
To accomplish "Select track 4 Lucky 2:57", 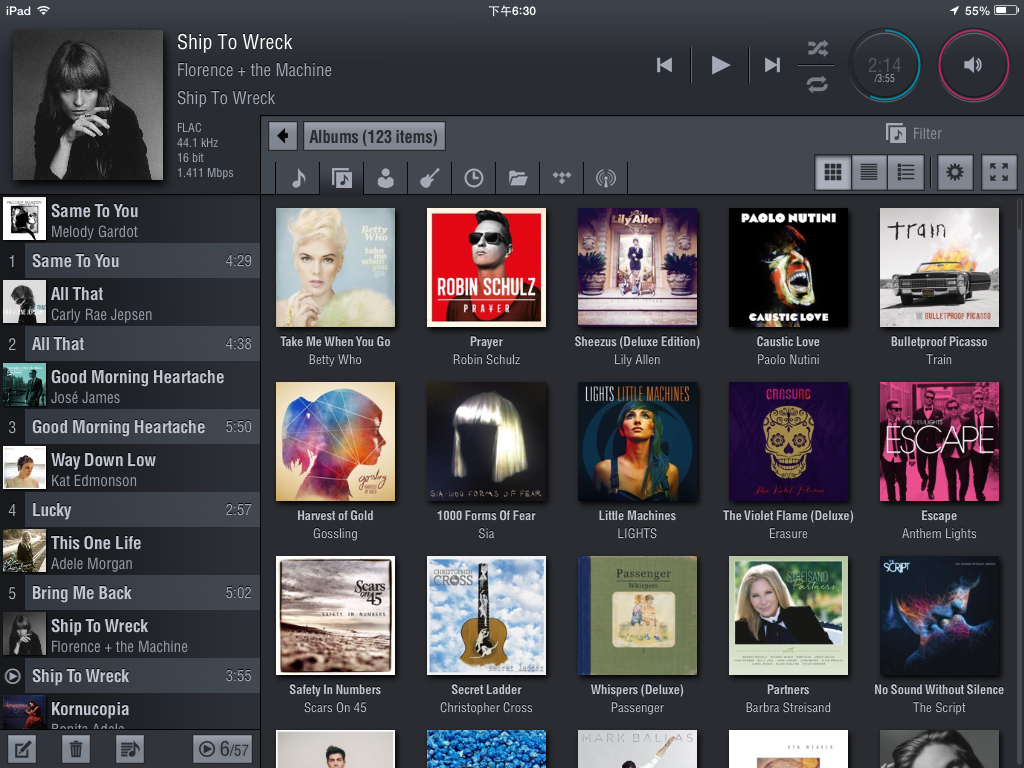I will click(x=130, y=510).
